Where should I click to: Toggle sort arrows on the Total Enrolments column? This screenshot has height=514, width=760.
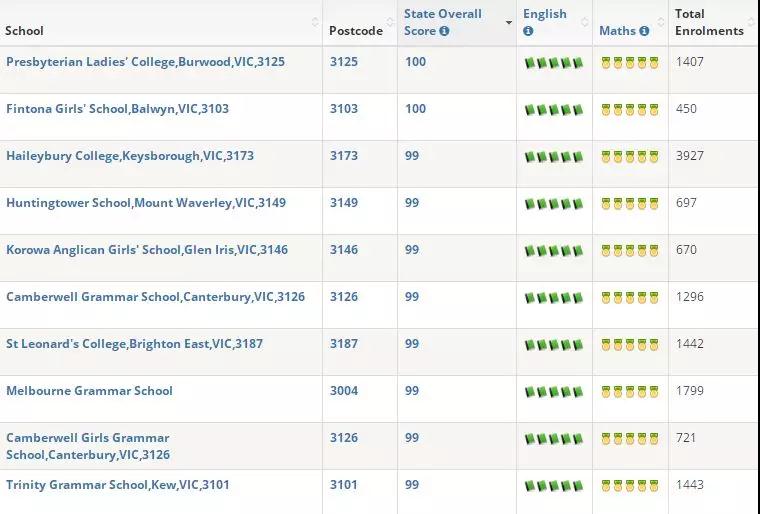point(751,22)
